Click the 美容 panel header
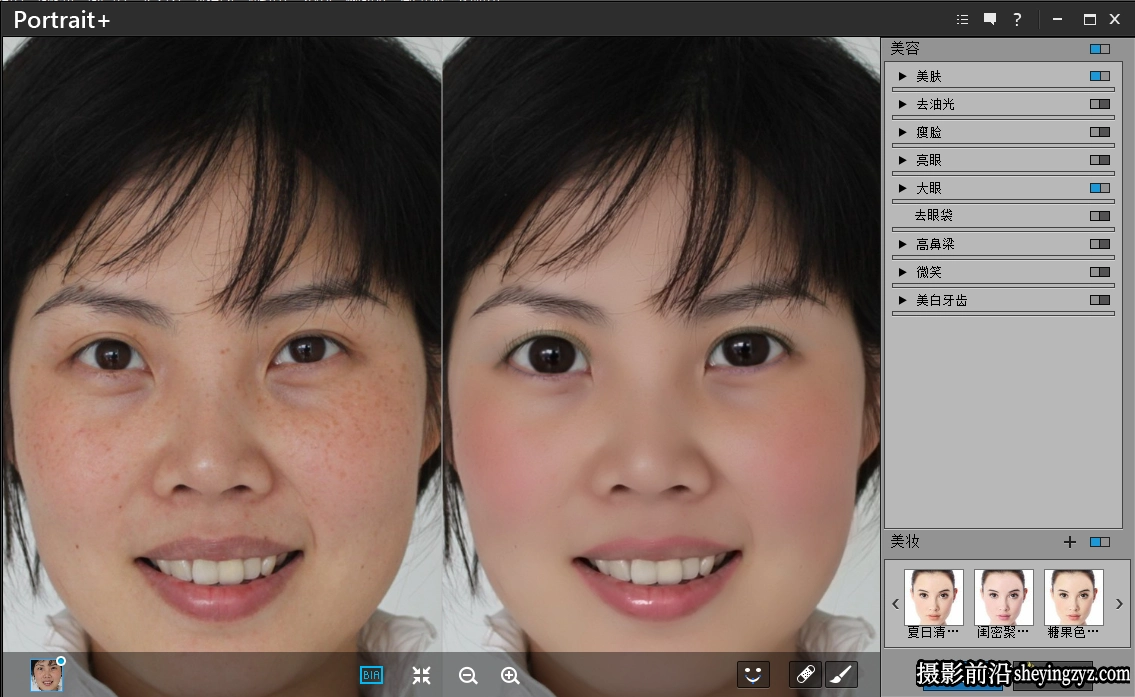The width and height of the screenshot is (1135, 697). 905,48
